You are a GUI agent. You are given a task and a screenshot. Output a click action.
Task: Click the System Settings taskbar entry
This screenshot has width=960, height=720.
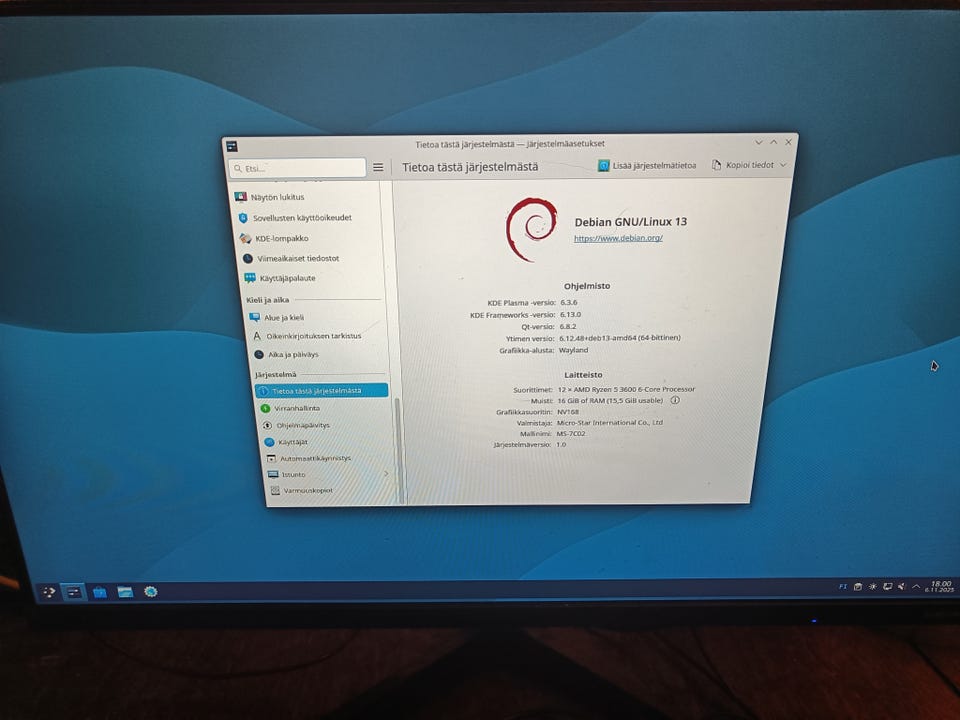click(x=74, y=592)
